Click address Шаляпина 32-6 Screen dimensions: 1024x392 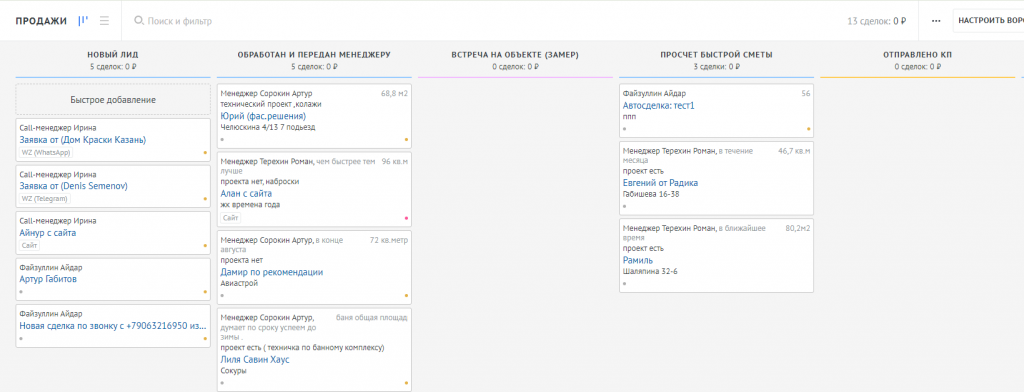point(650,271)
